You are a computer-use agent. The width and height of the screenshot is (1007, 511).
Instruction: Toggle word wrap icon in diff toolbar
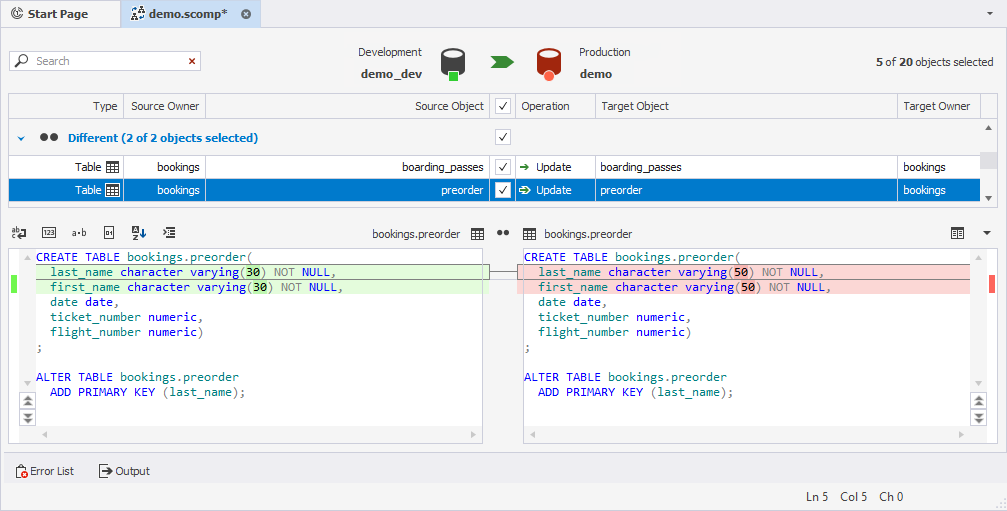click(19, 232)
